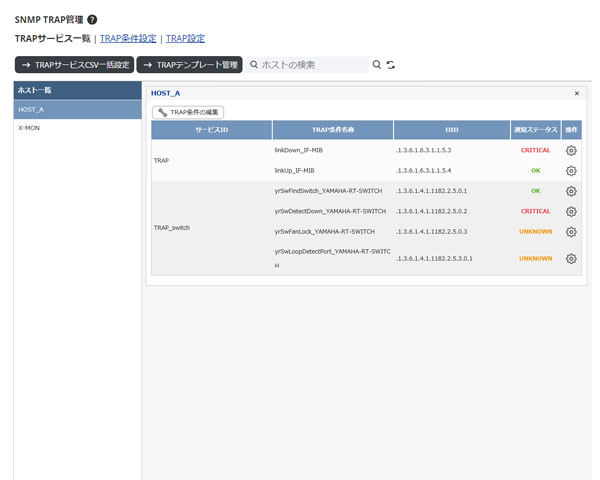Viewport: 600px width, 480px height.
Task: Click the TRAPサービス一覧 heading text
Action: click(52, 39)
